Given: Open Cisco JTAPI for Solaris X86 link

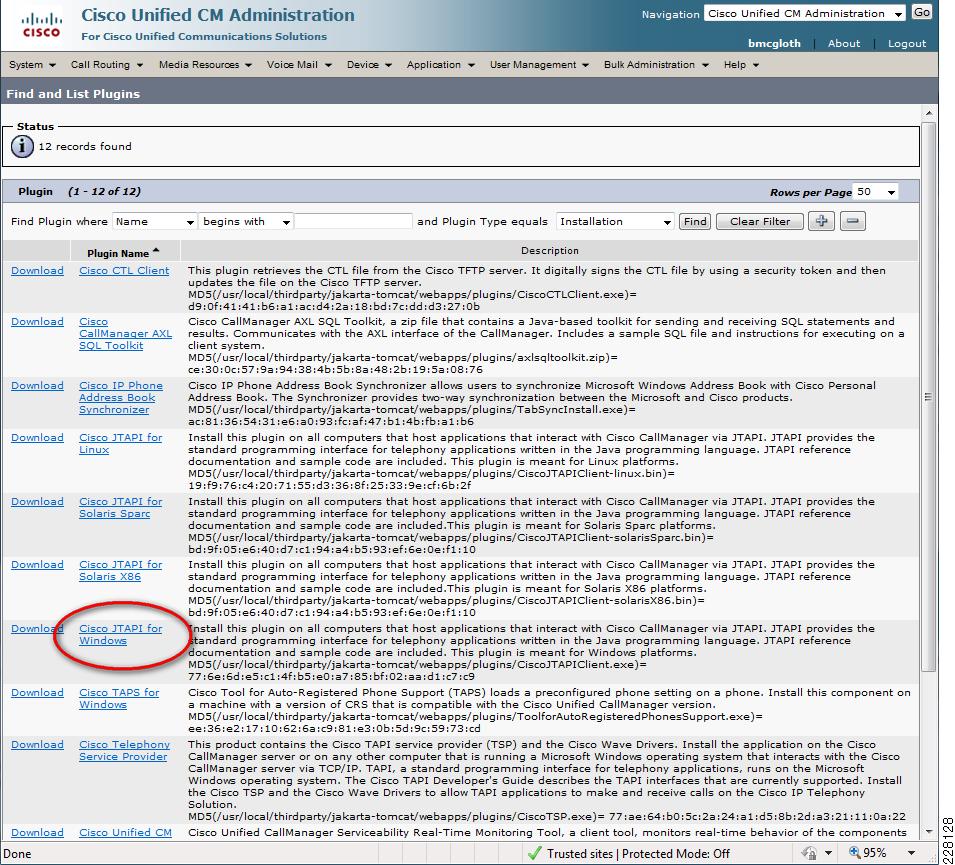Looking at the screenshot, I should (121, 571).
